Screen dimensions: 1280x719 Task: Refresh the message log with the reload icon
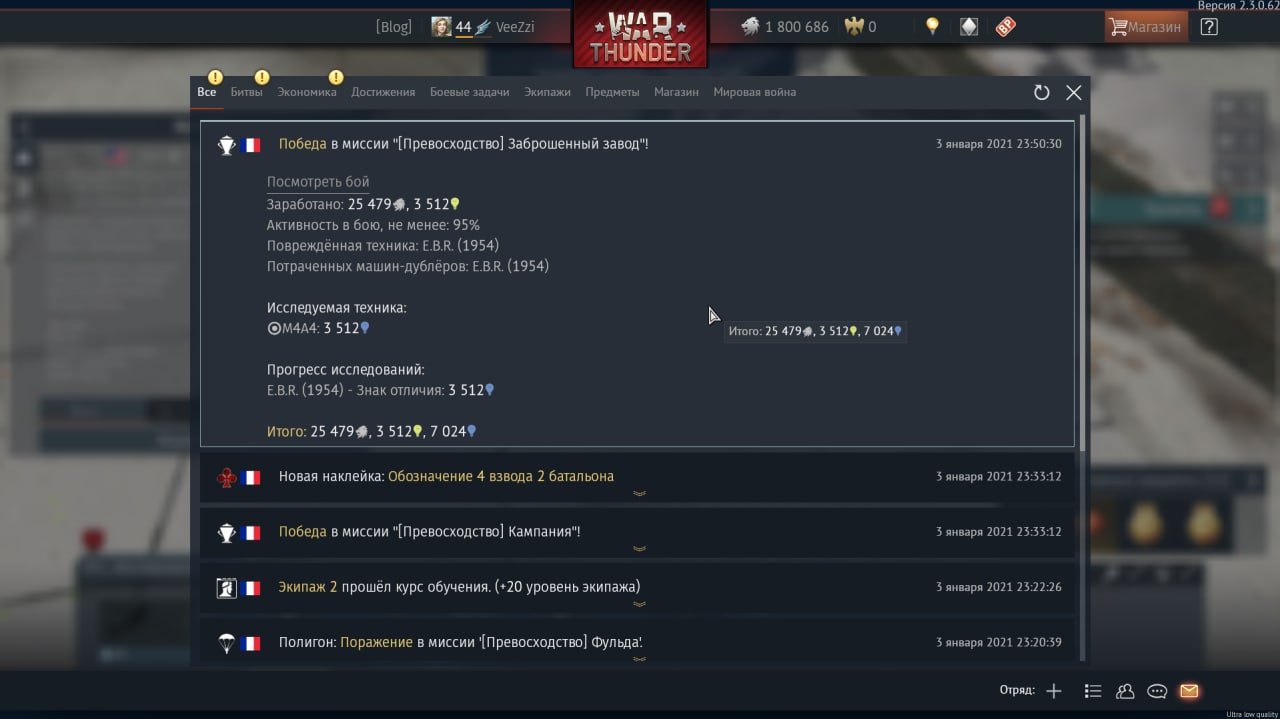point(1041,92)
